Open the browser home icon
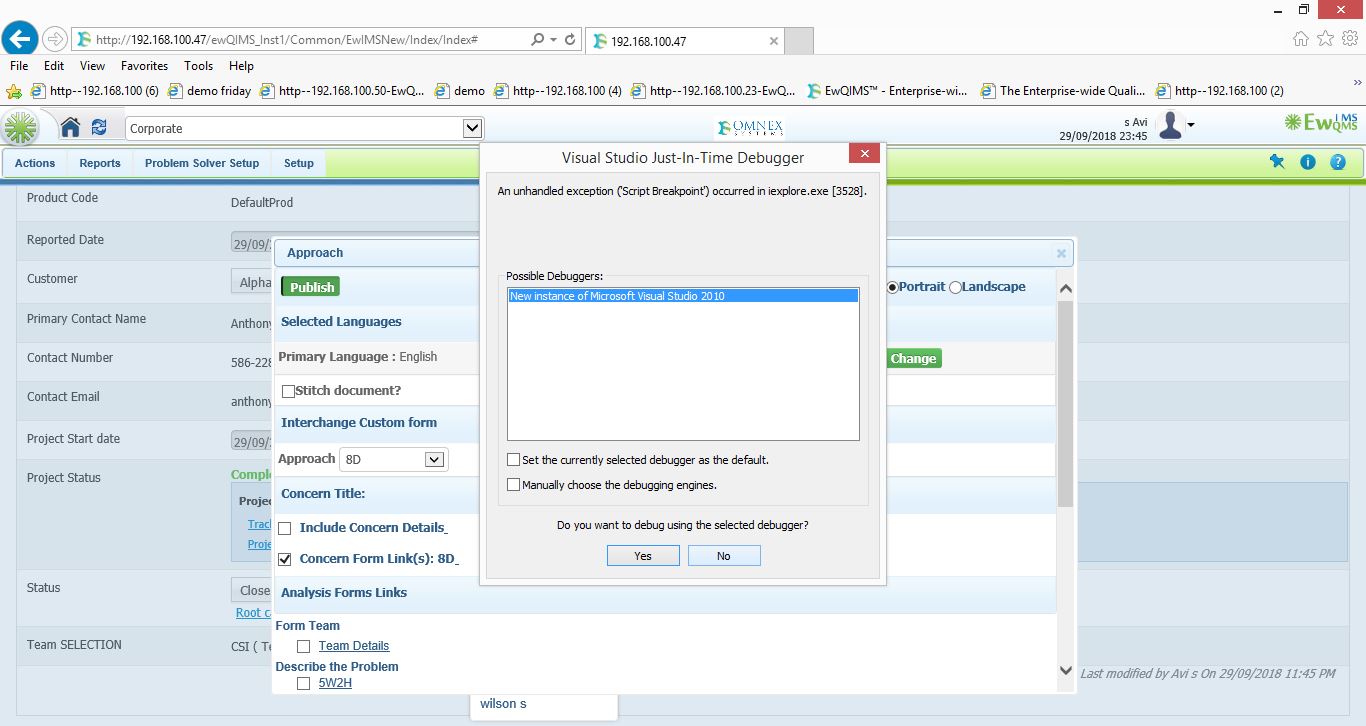The height and width of the screenshot is (726, 1366). 1300,39
